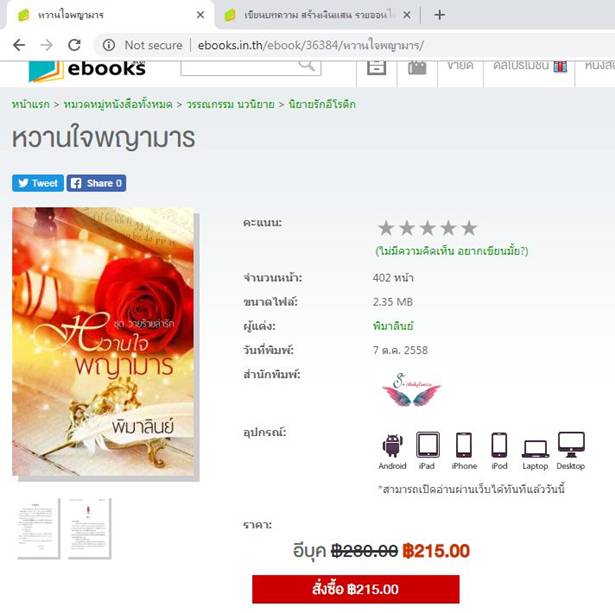
Task: Open the bookshelf archive icon in header
Action: 377,67
